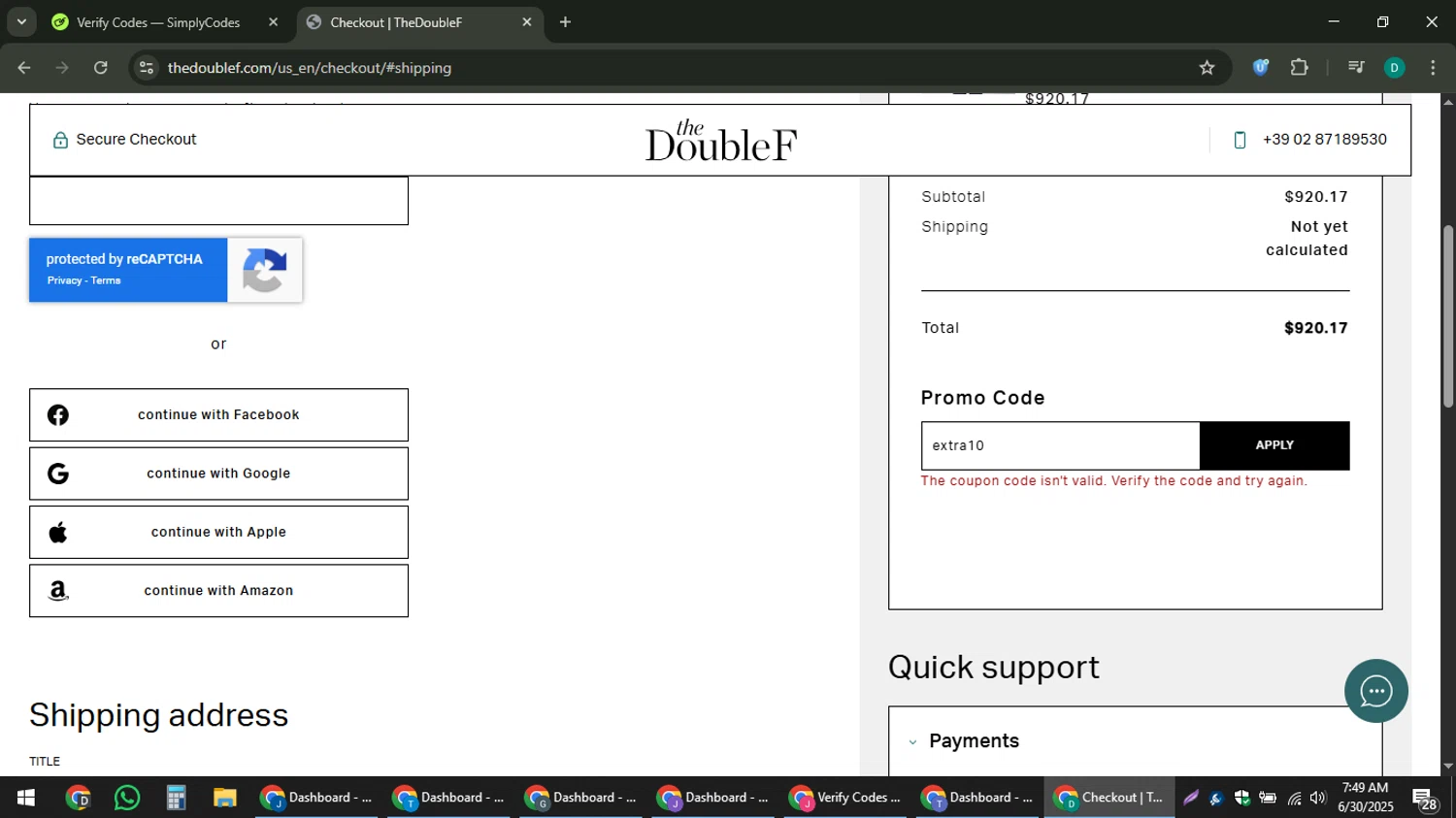Click the Total amount $920.17
Image resolution: width=1456 pixels, height=818 pixels.
point(1315,328)
